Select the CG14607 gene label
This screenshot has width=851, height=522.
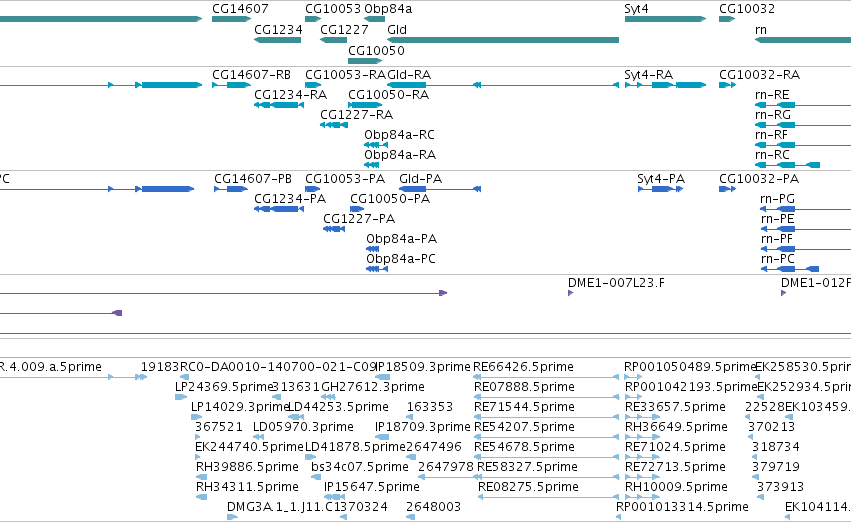pyautogui.click(x=240, y=9)
